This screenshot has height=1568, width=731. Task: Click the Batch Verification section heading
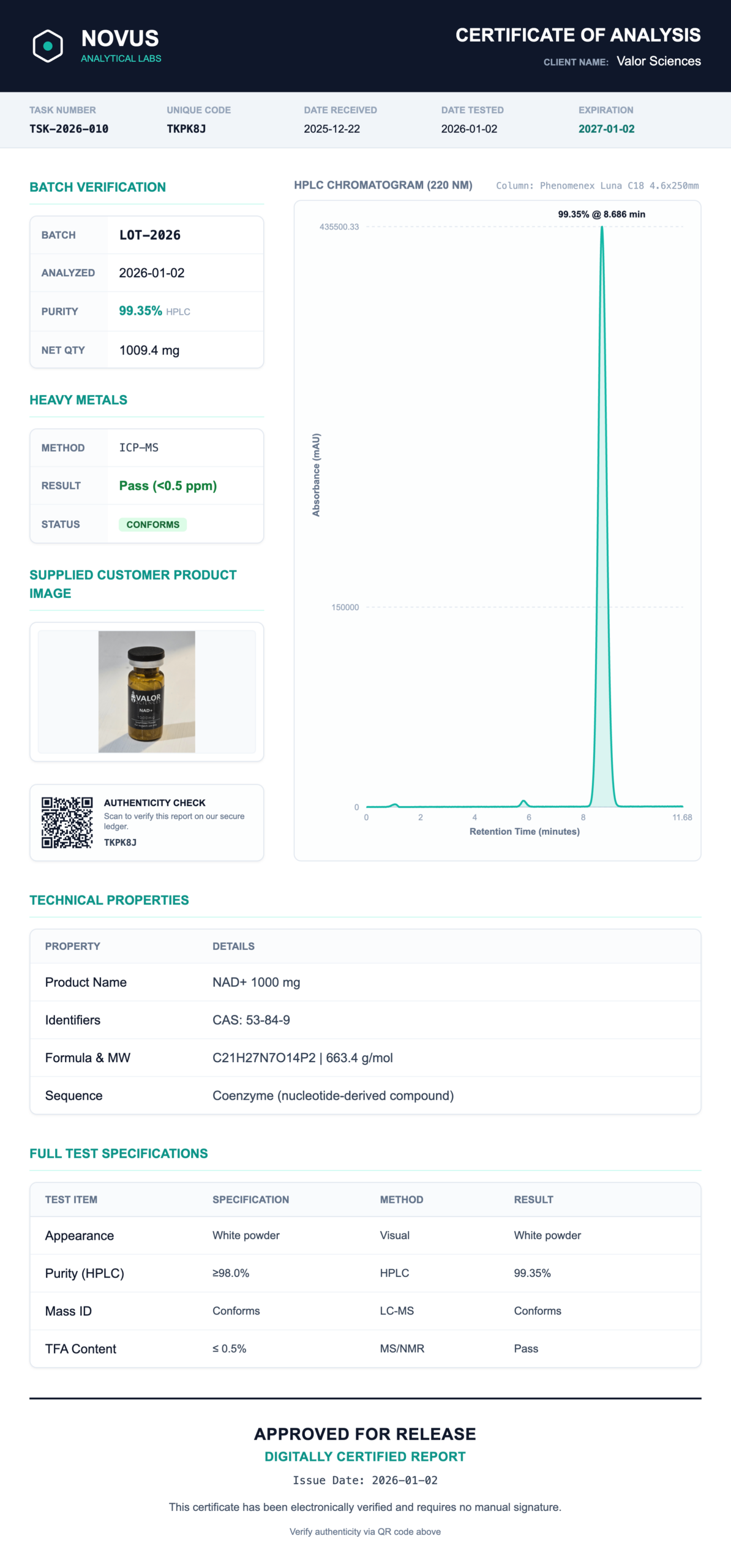(x=97, y=187)
